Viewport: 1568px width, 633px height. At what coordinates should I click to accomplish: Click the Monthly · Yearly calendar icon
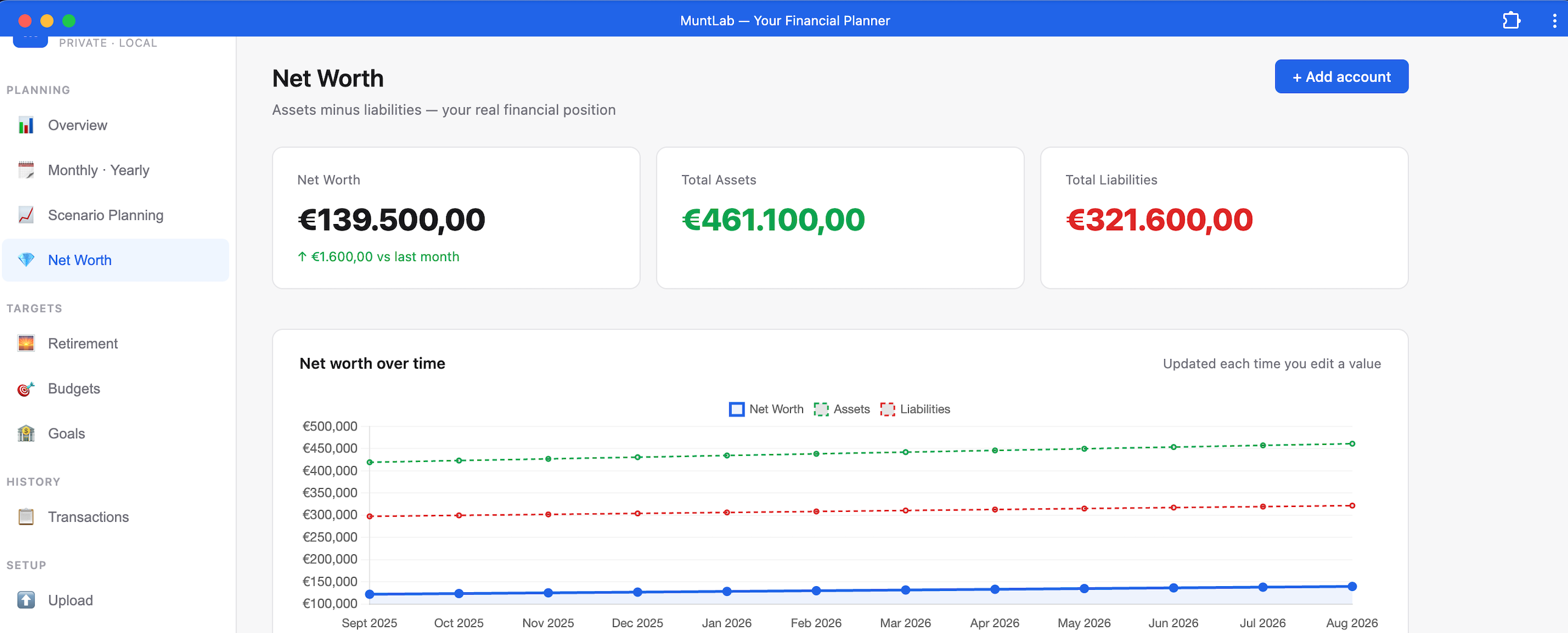click(26, 170)
